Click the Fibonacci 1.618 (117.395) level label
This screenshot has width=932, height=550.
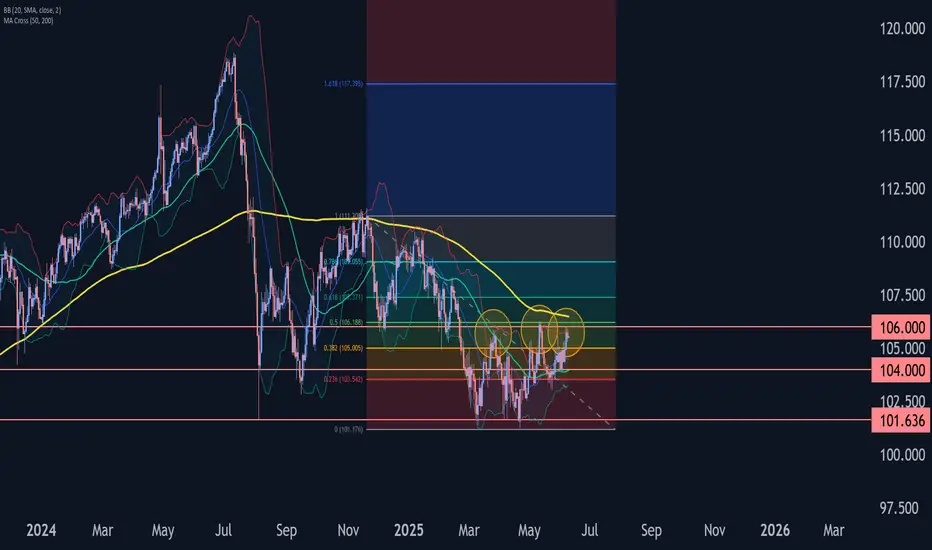coord(343,84)
